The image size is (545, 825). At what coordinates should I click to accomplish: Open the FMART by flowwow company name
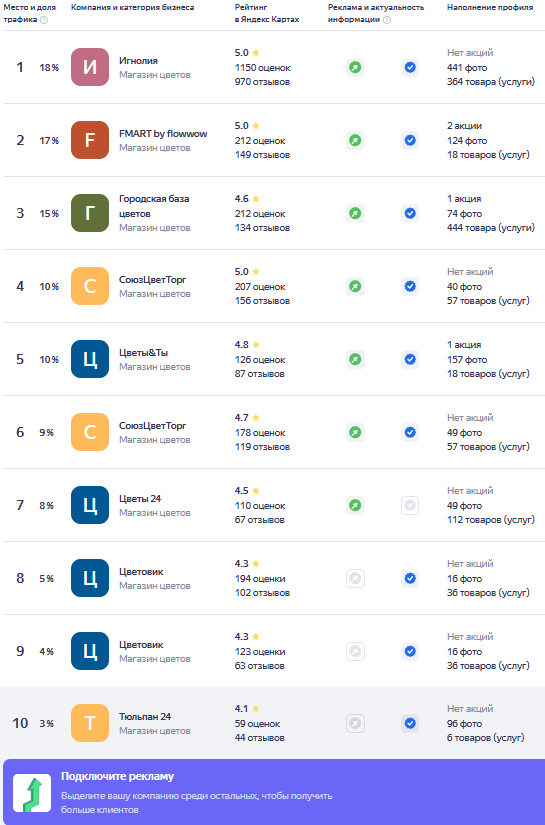[163, 134]
